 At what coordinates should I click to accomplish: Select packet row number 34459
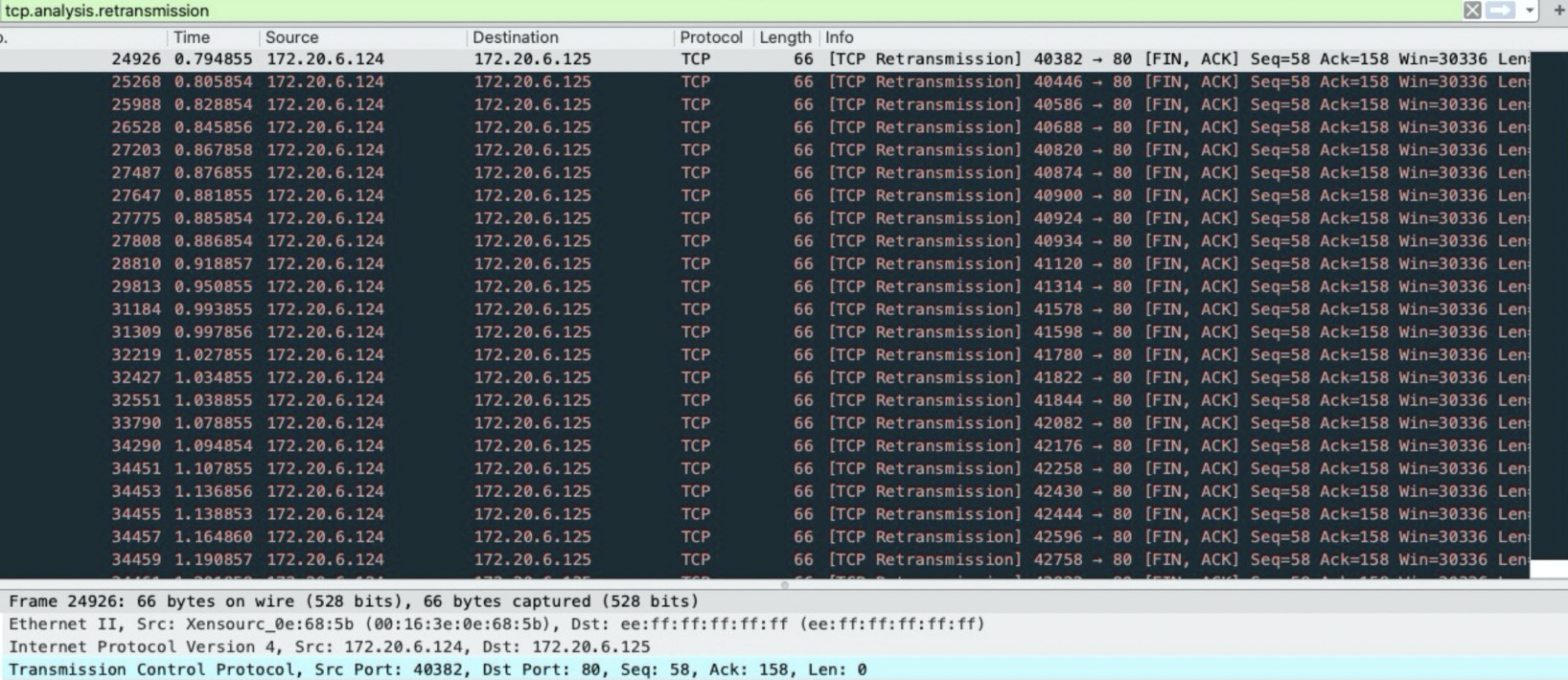click(765, 559)
